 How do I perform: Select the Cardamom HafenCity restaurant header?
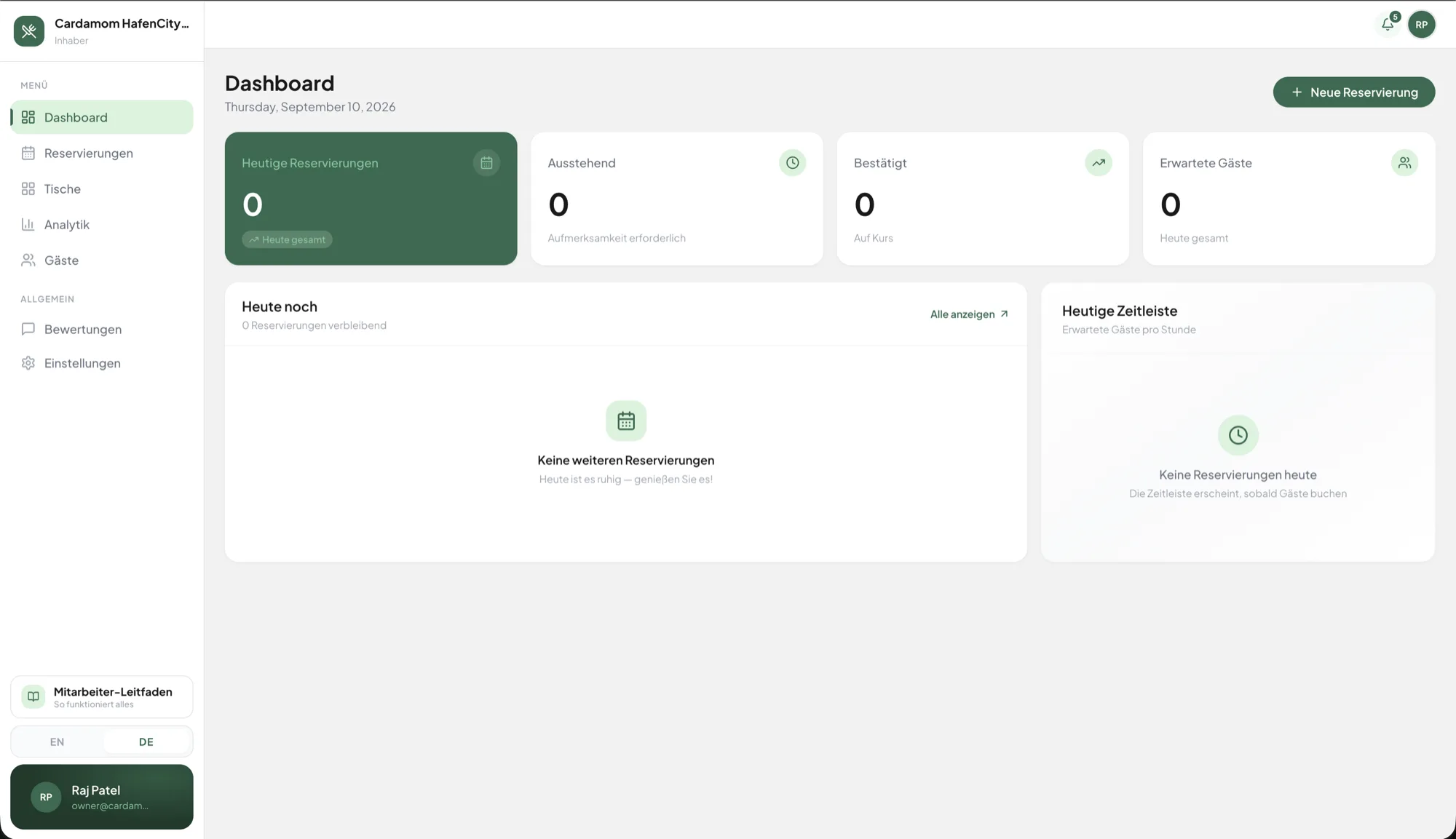pos(102,31)
